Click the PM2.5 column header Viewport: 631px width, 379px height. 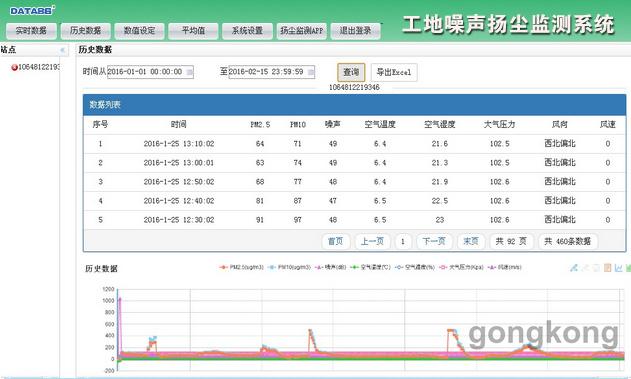pos(260,125)
